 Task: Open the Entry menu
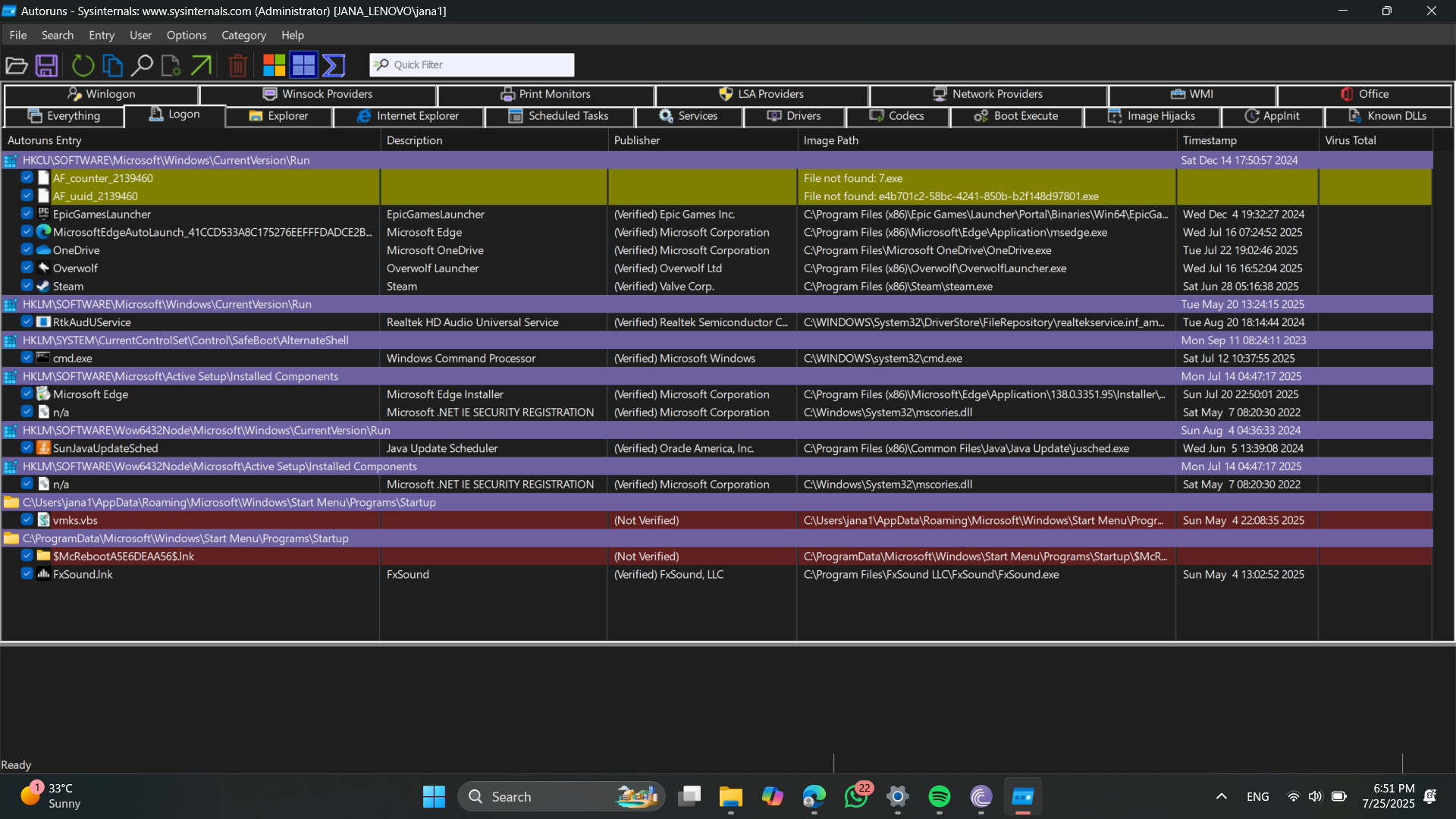click(102, 35)
